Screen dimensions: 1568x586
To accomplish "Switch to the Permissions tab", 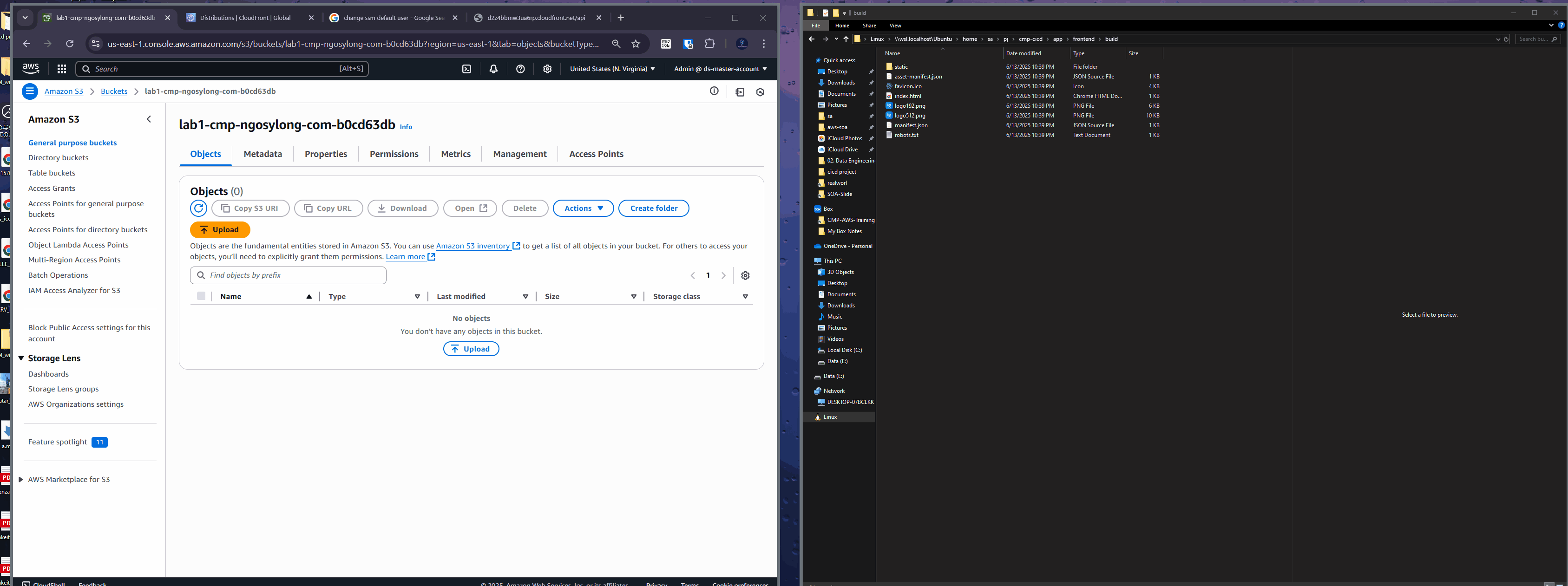I will point(394,154).
